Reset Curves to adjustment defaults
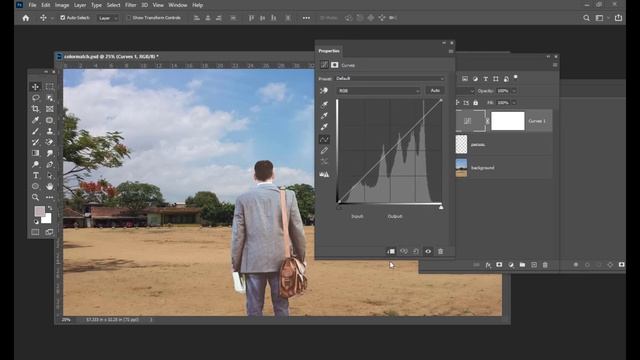Image resolution: width=640 pixels, height=360 pixels. pos(416,251)
